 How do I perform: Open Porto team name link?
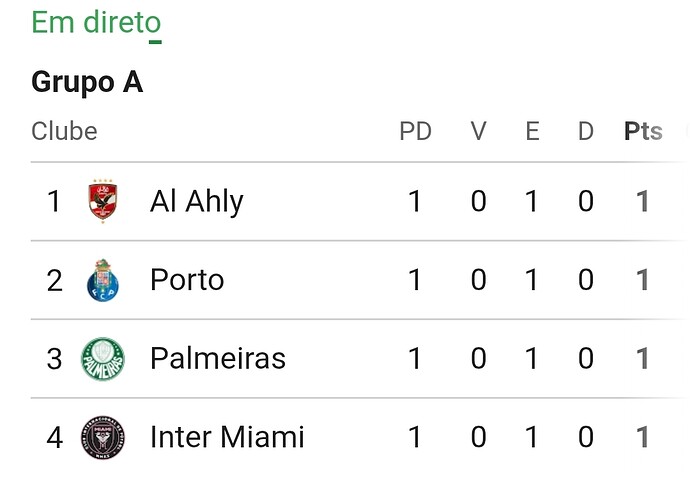pos(187,280)
